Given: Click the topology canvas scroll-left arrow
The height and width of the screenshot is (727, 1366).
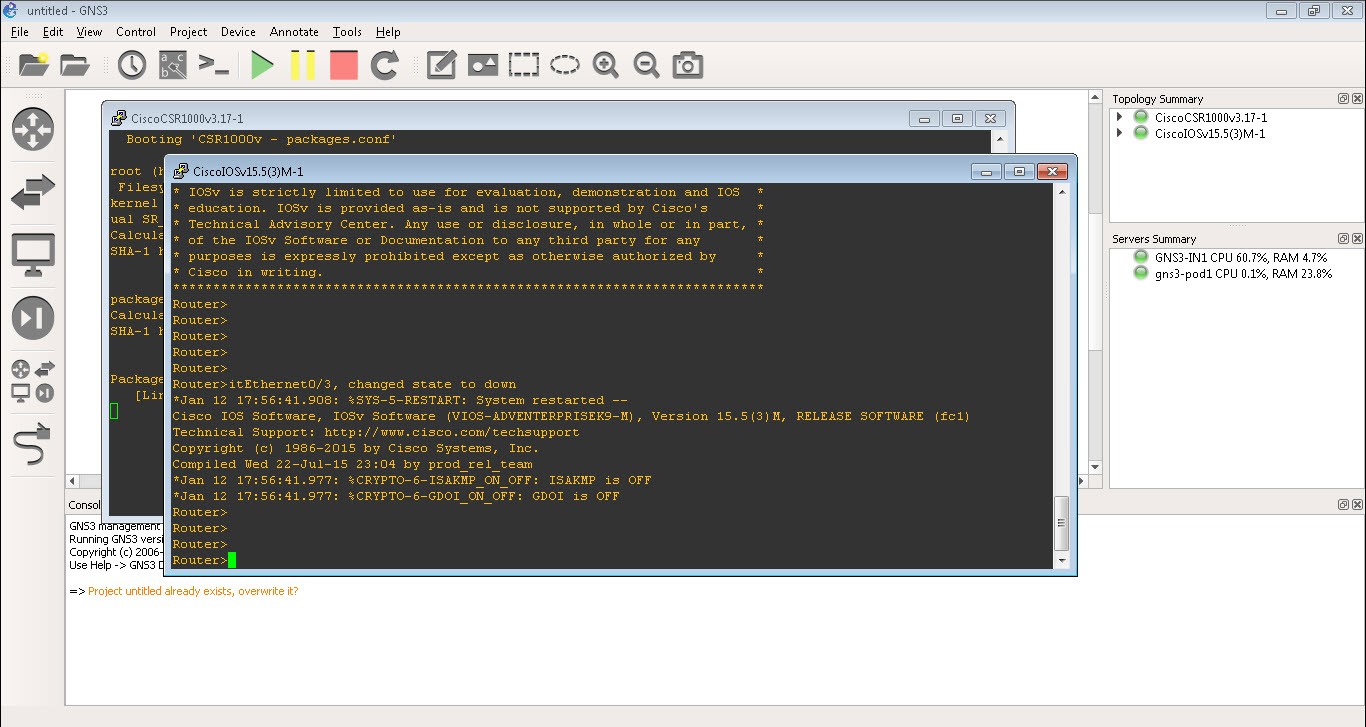Looking at the screenshot, I should 72,481.
